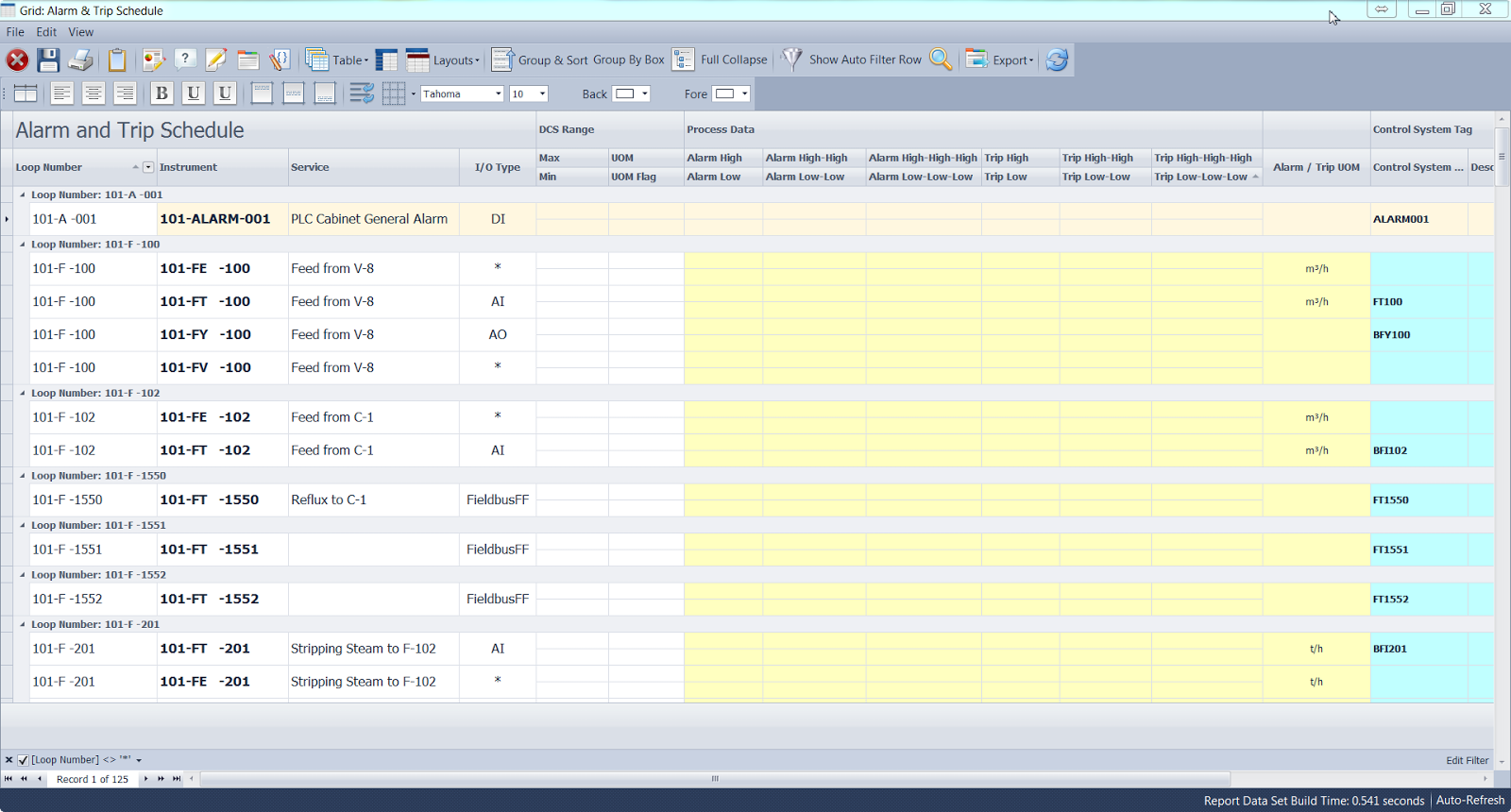Viewport: 1511px width, 812px height.
Task: Click the Instrument column header
Action: (222, 167)
